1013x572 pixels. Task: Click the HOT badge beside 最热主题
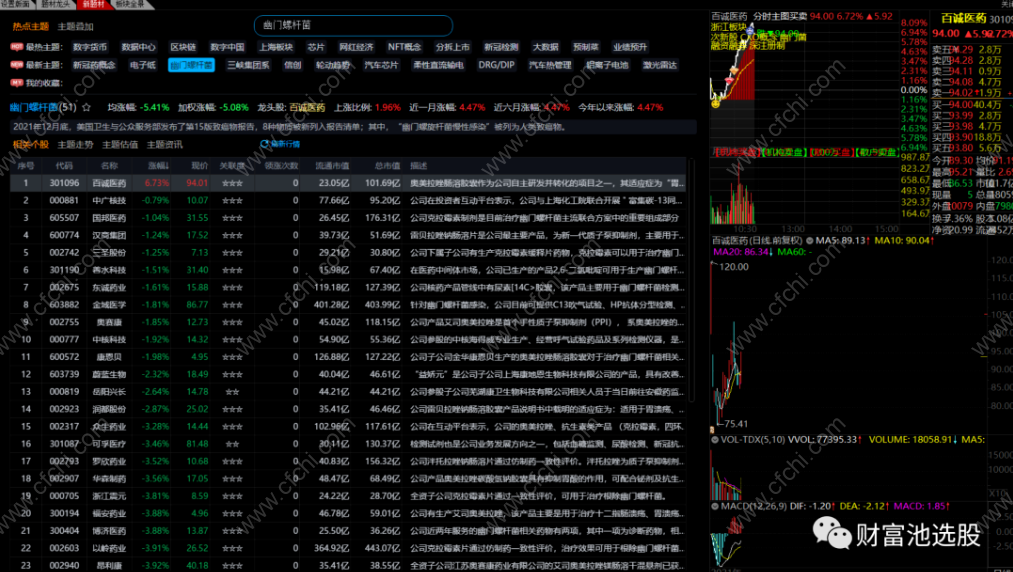(17, 47)
